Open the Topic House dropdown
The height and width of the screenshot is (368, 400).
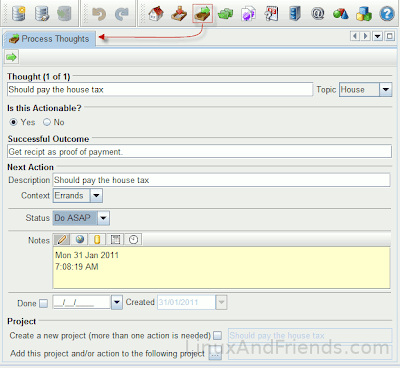pos(386,90)
